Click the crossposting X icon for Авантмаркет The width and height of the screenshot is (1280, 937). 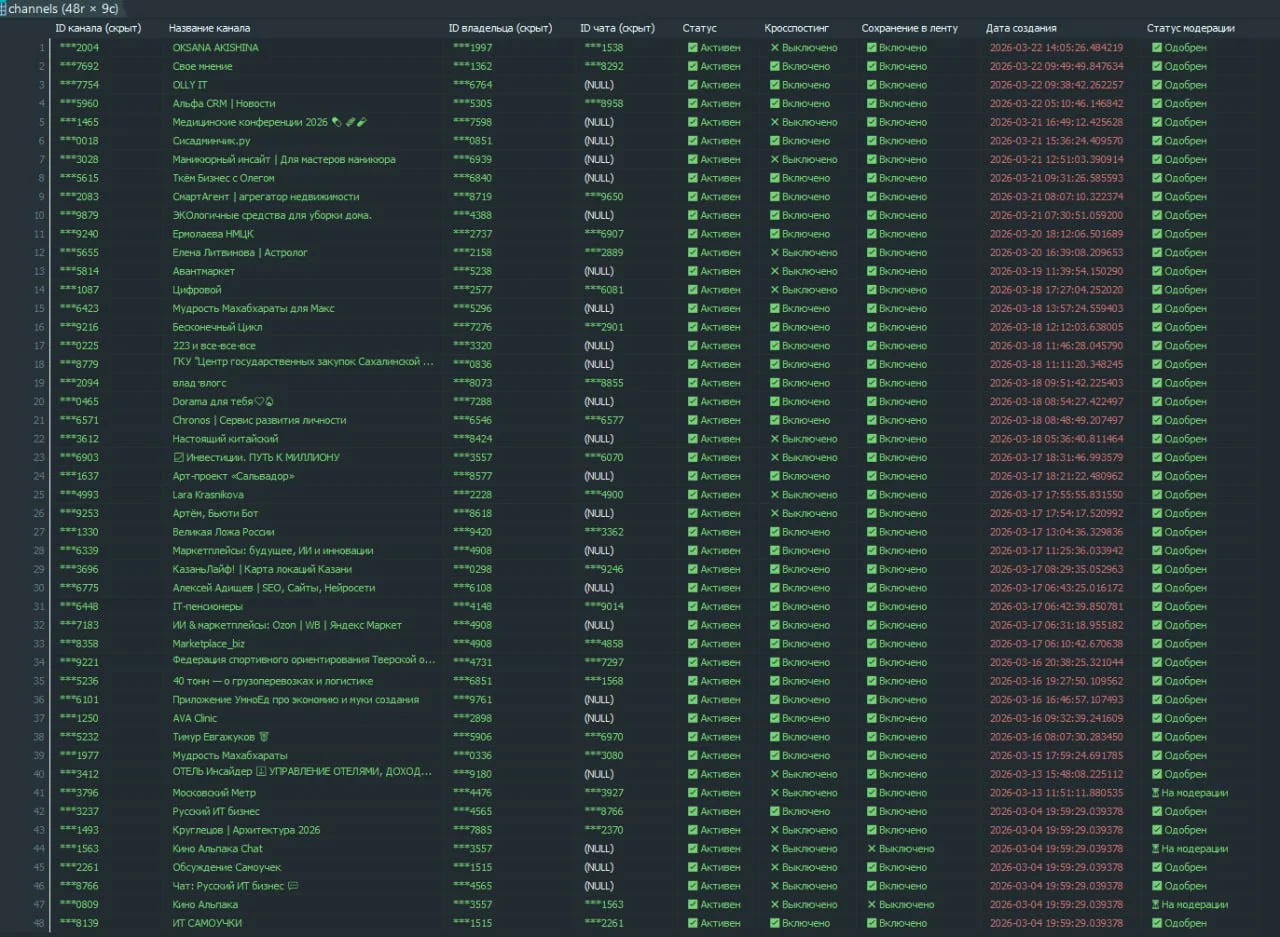click(x=775, y=271)
